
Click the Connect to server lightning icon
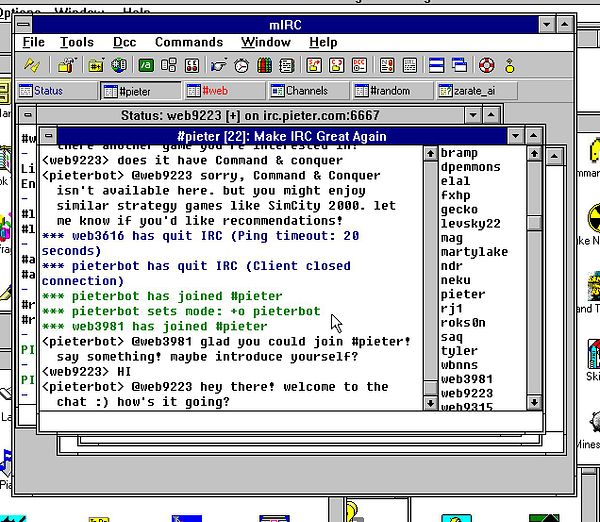[32, 65]
